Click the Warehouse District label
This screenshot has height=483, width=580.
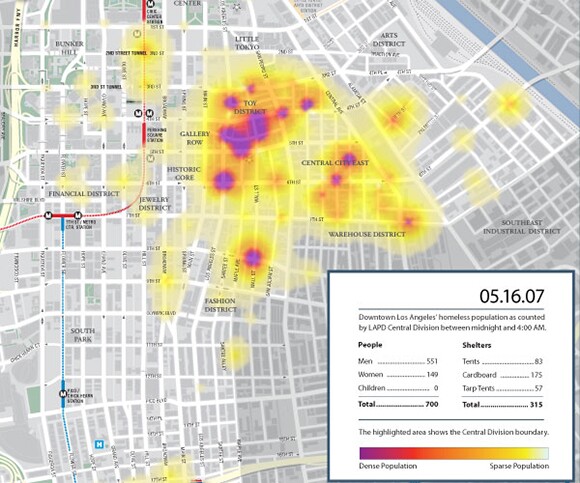(x=367, y=234)
